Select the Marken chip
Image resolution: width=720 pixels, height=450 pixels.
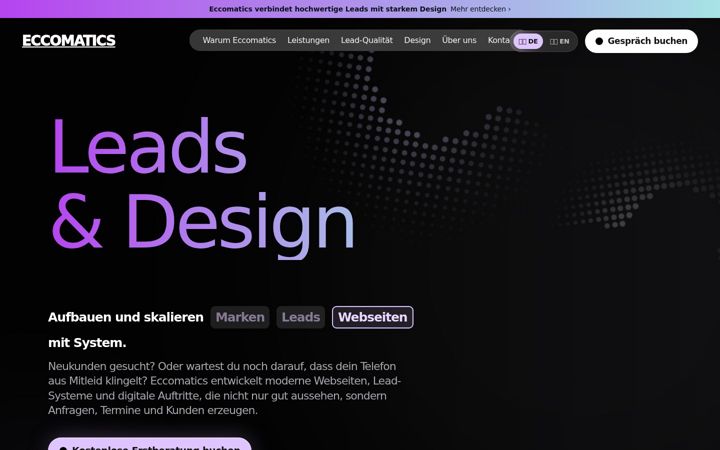[x=240, y=317]
